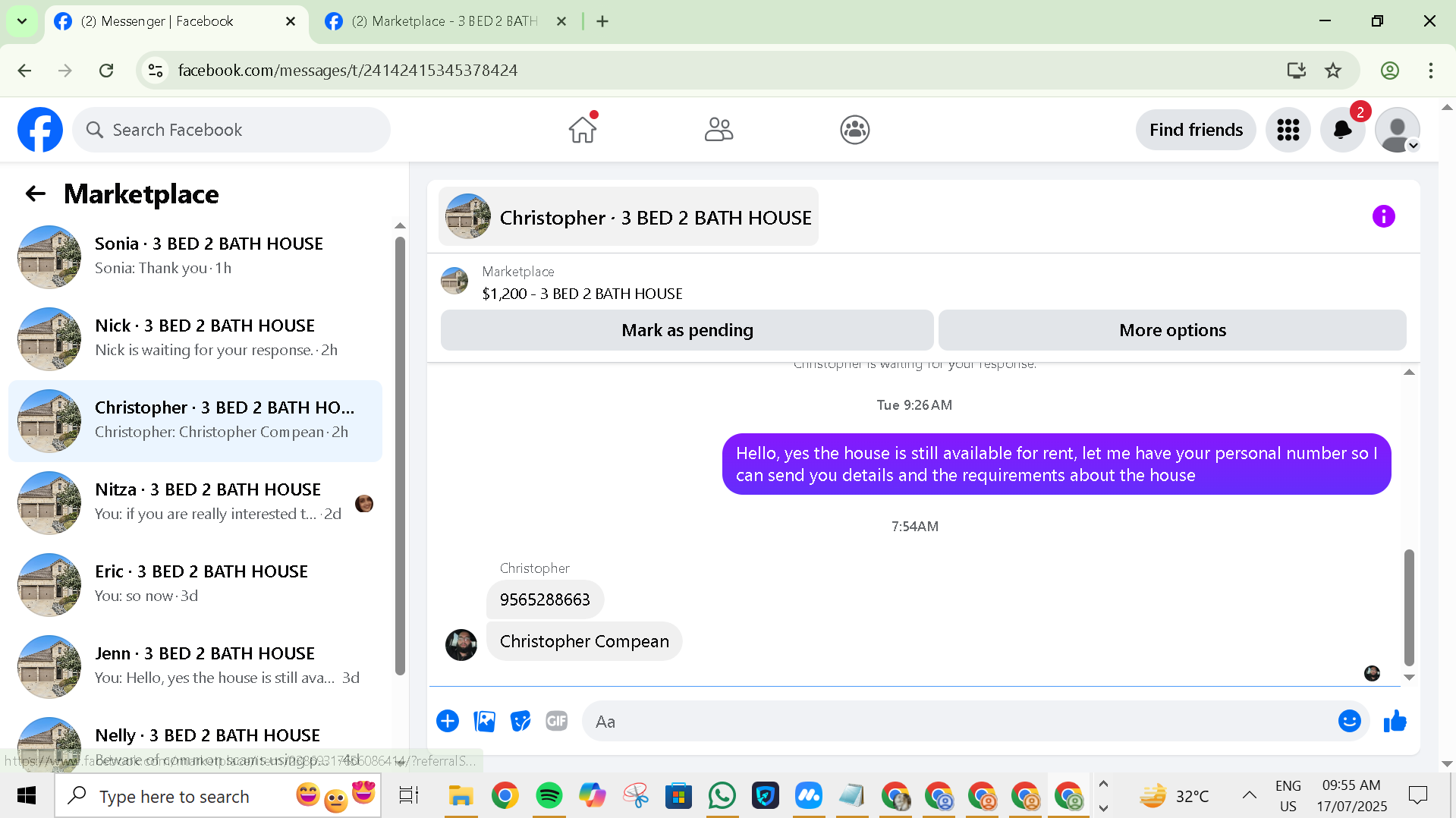The height and width of the screenshot is (818, 1456).
Task: Click the Windows taskbar search box
Action: (x=219, y=795)
